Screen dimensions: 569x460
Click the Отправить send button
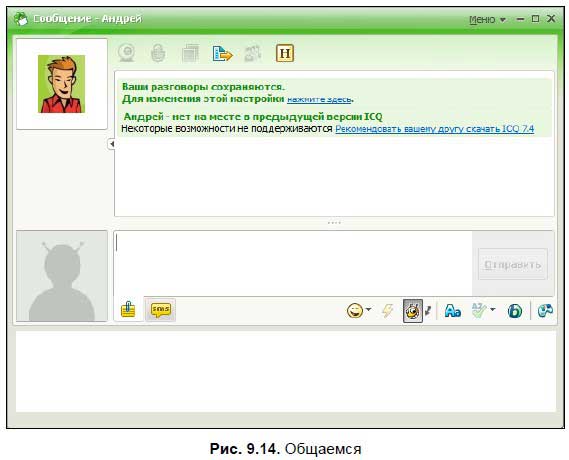(x=513, y=264)
